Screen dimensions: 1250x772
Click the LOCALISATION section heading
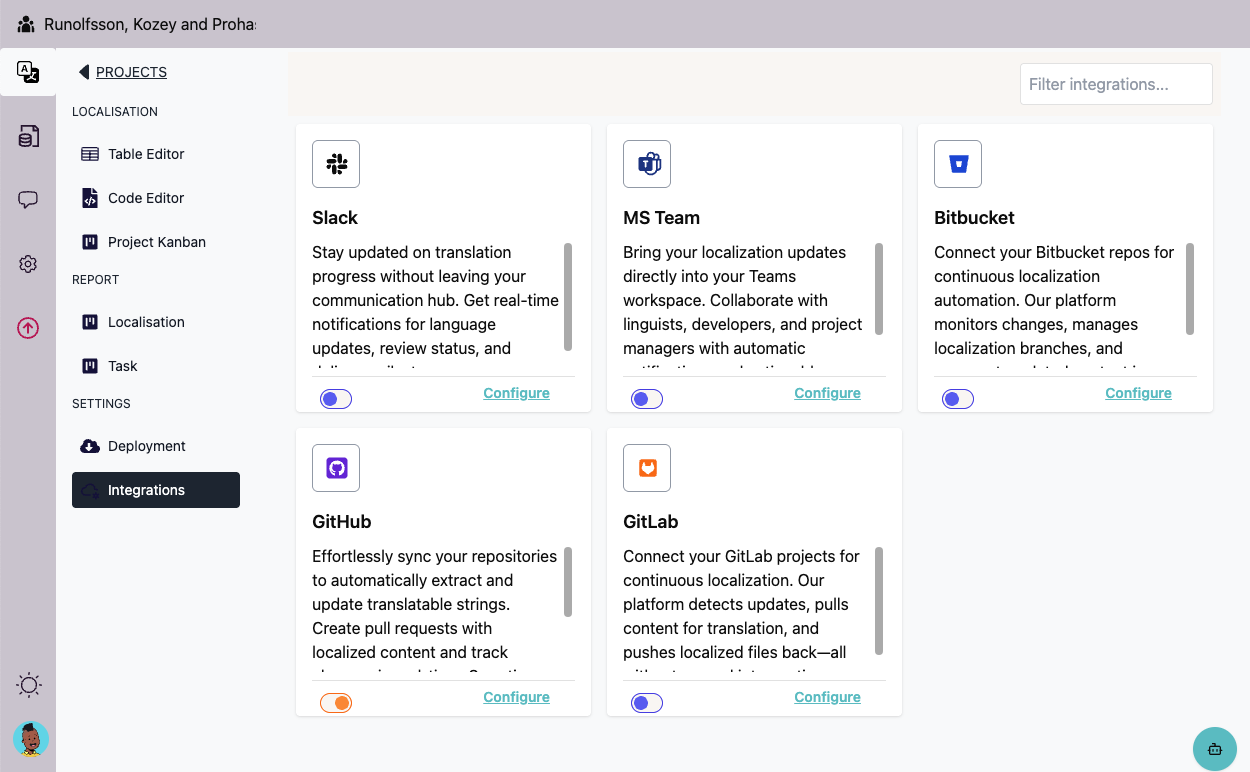(115, 112)
